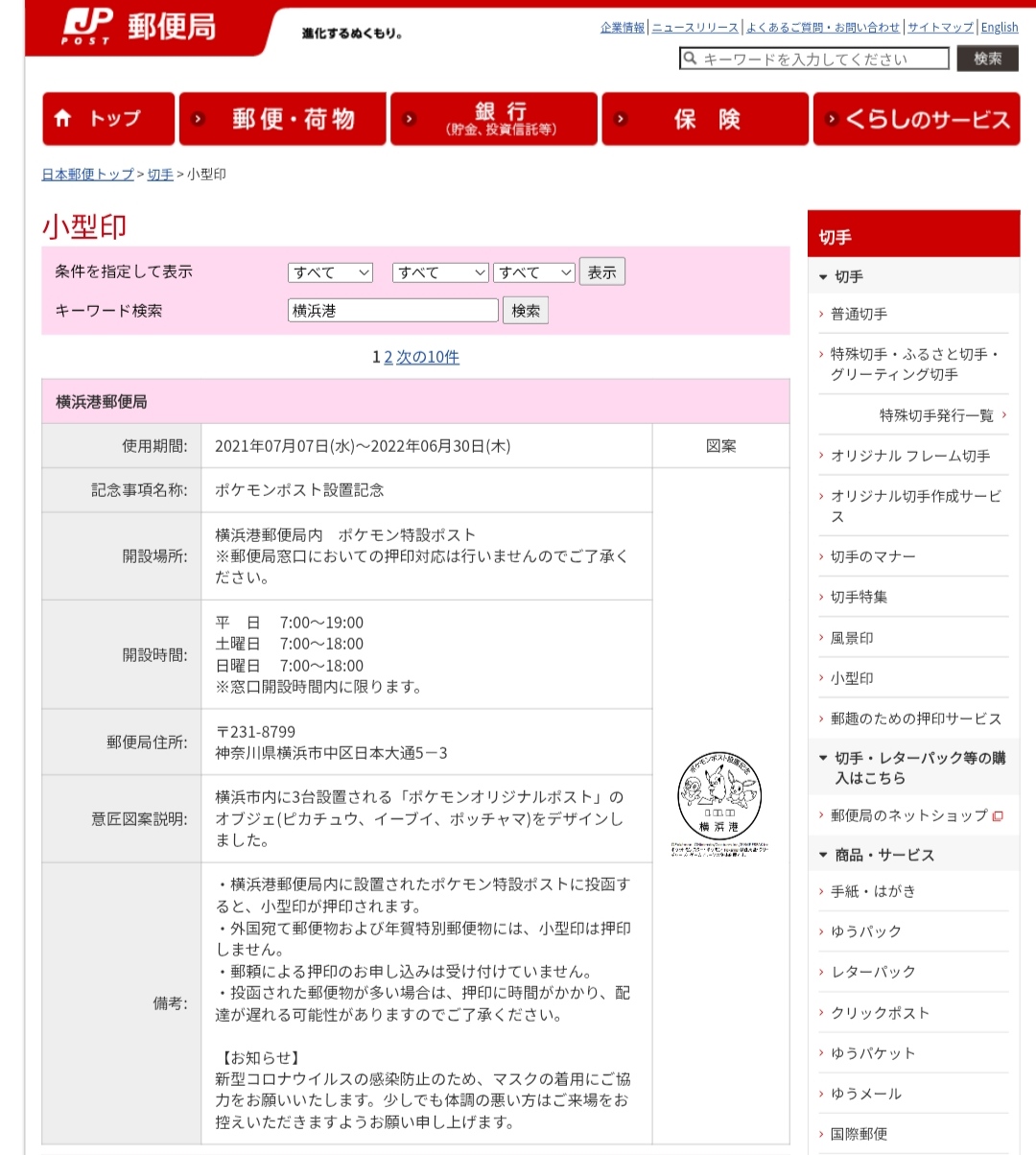Open ゆうメール in the sidebar
The image size is (1036, 1155).
tap(866, 1094)
